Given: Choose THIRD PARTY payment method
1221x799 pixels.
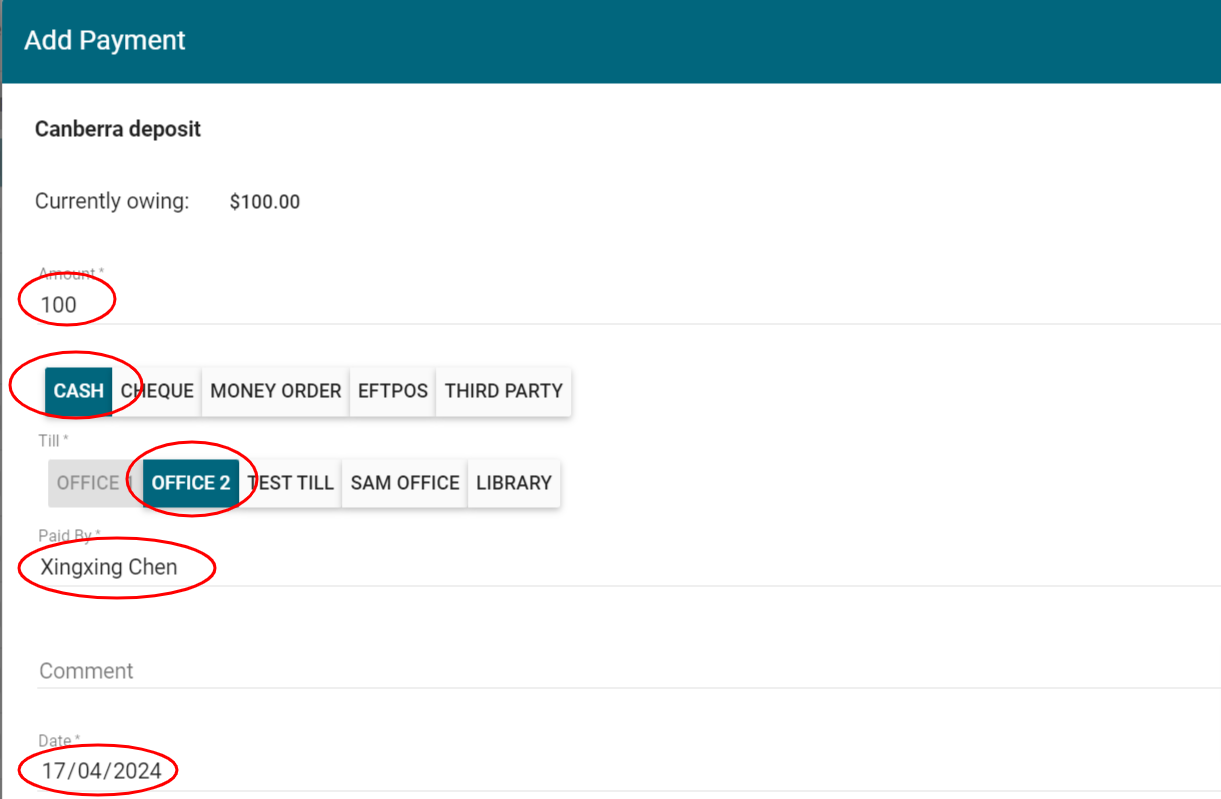Looking at the screenshot, I should 503,391.
